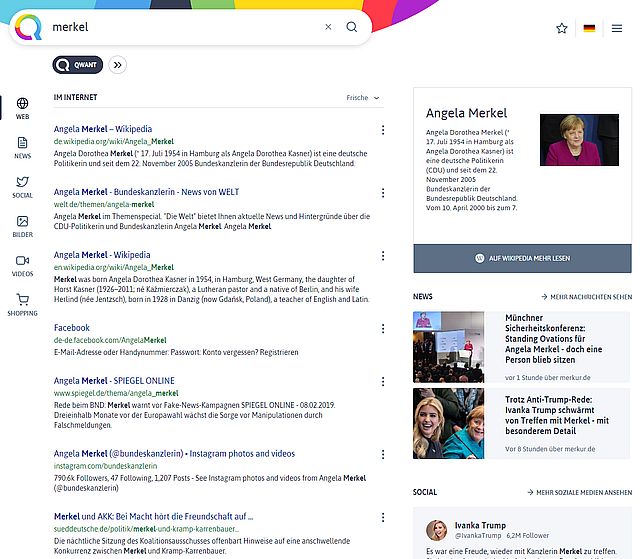Click Ivanka Trump profile avatar
This screenshot has height=559, width=640.
[x=436, y=530]
